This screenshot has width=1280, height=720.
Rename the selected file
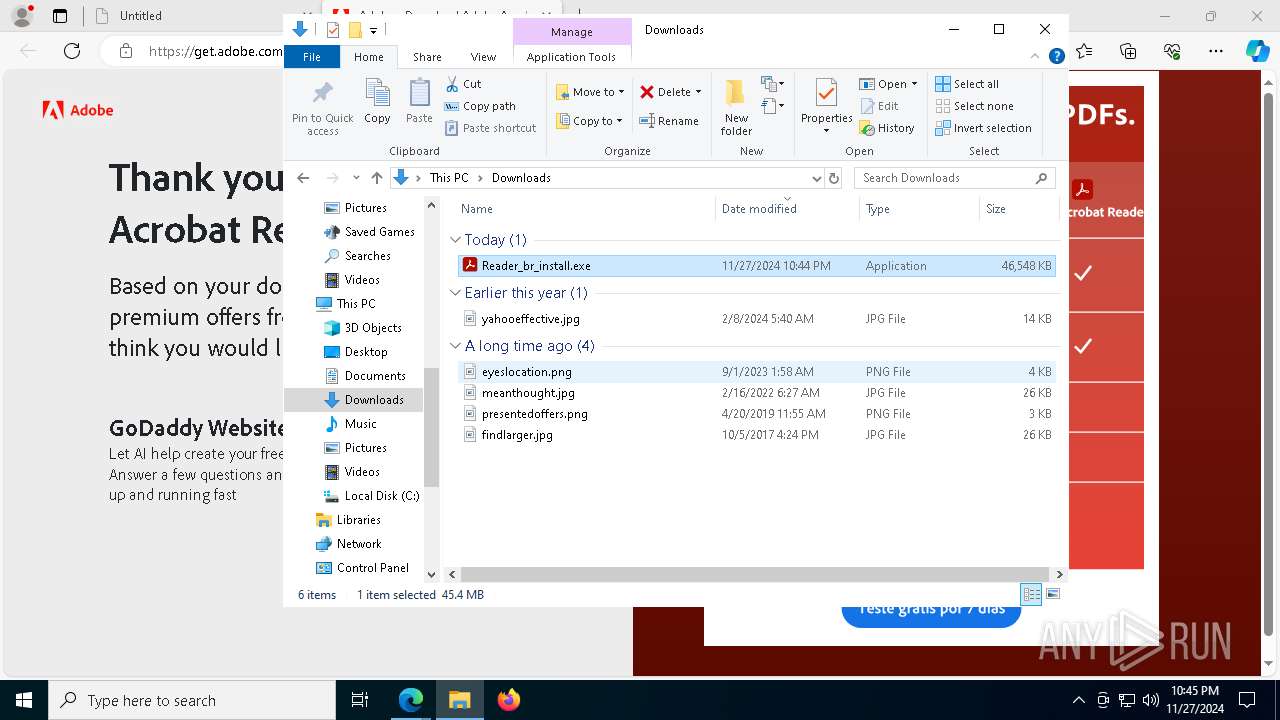click(x=669, y=121)
